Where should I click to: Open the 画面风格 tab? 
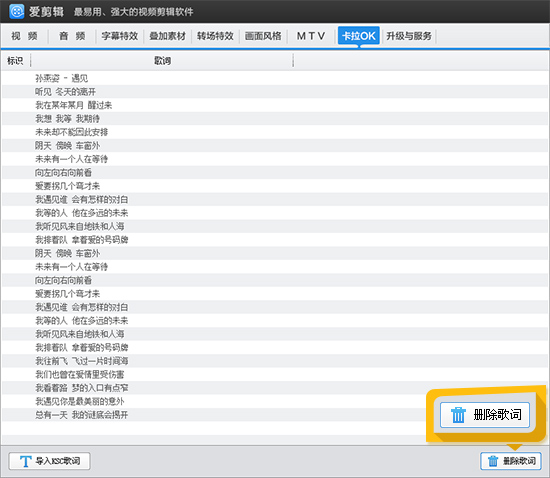pos(263,36)
